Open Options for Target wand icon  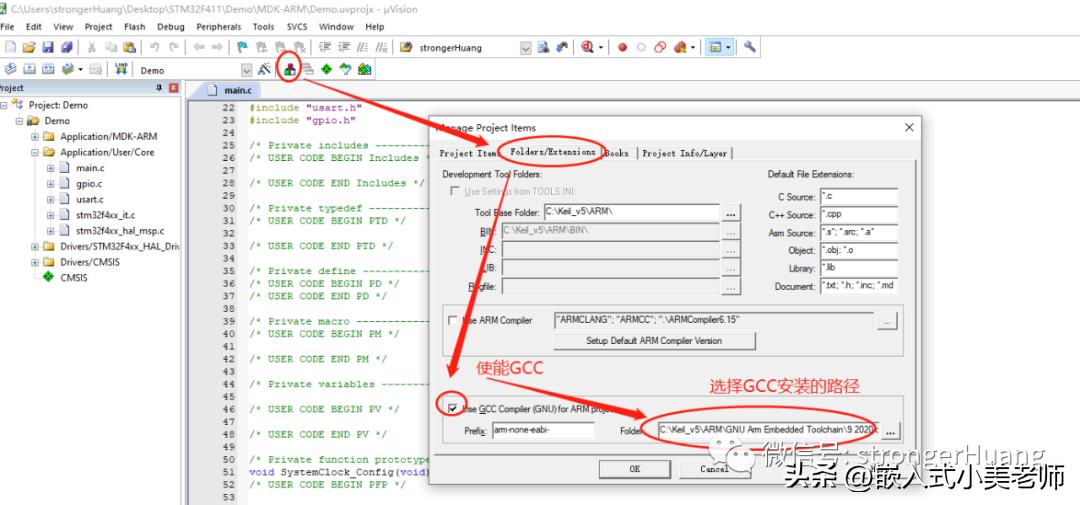coord(264,69)
